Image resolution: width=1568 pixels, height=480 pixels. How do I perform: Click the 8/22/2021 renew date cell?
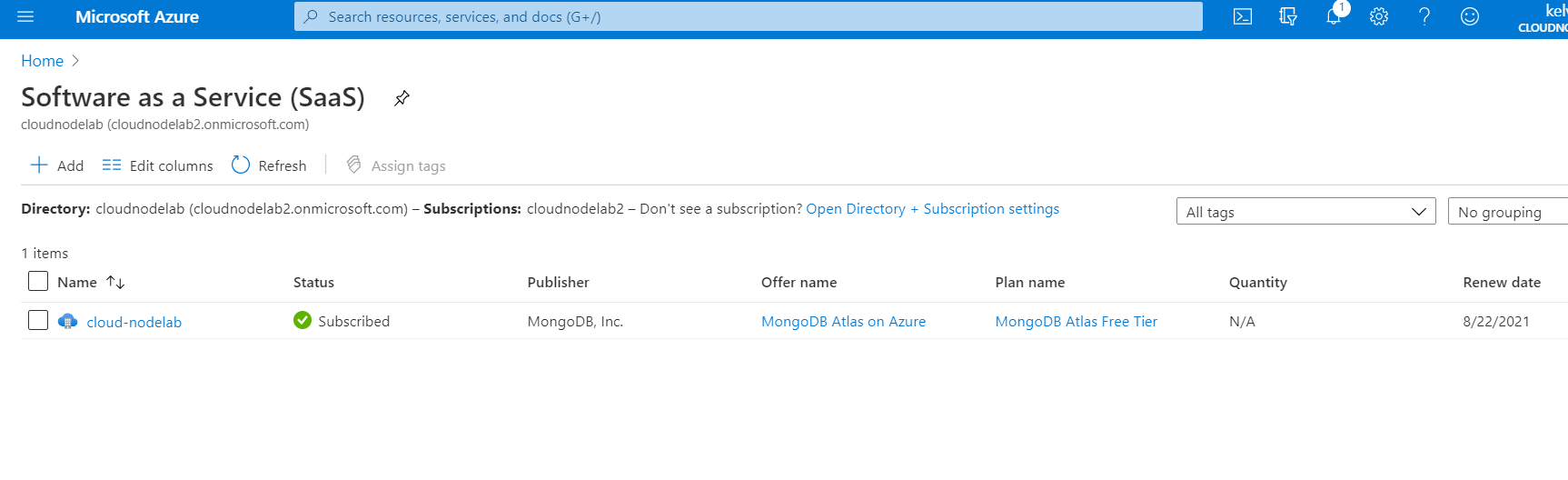coord(1495,321)
